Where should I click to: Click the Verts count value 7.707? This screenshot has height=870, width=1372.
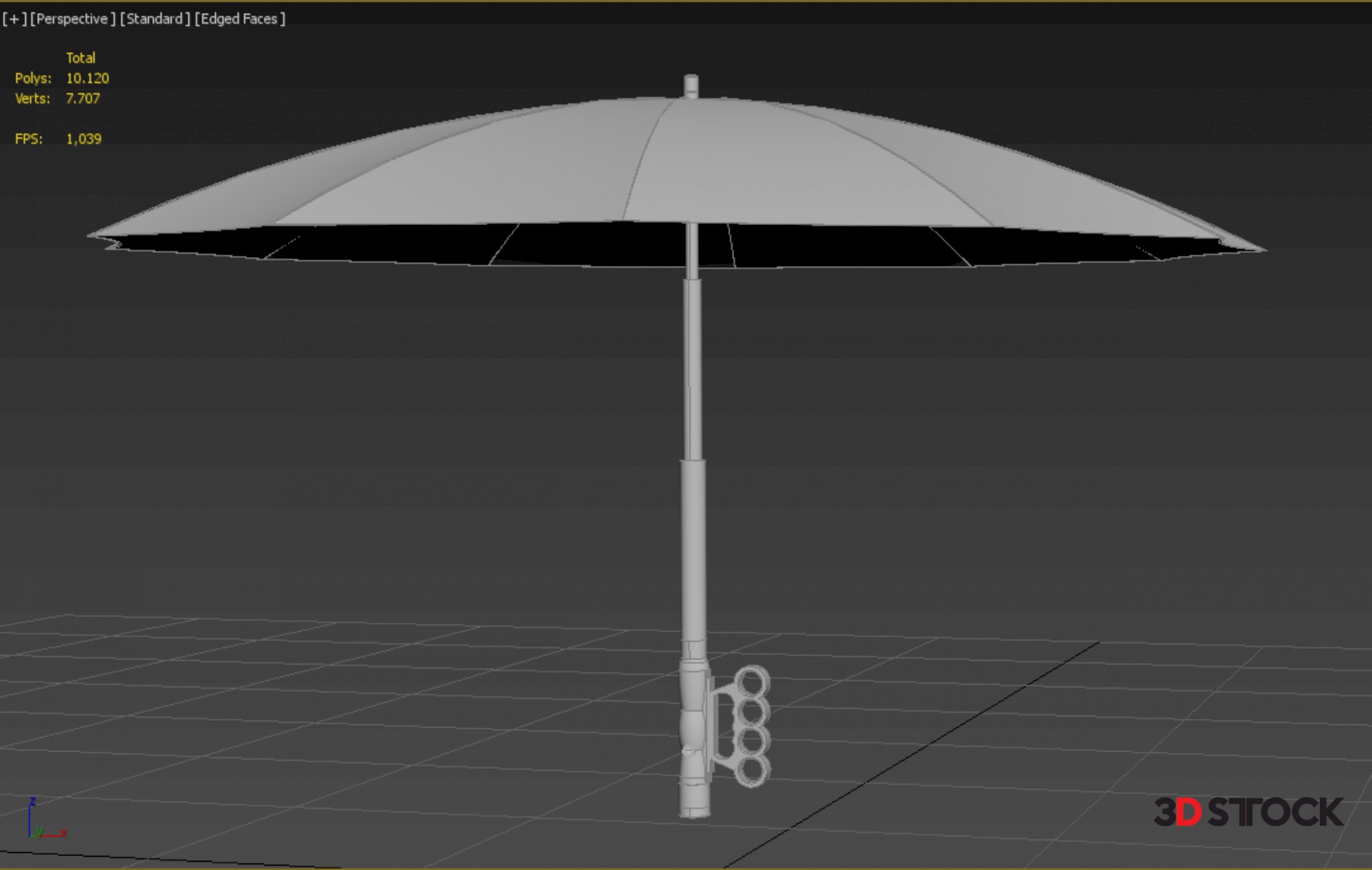click(83, 99)
